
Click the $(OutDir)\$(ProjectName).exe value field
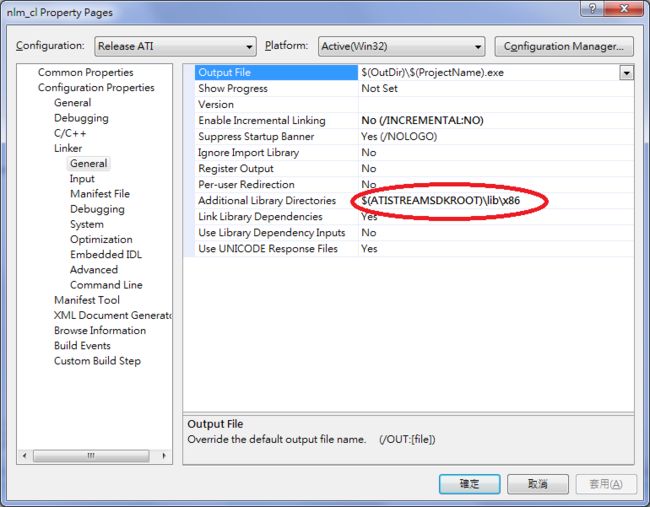pyautogui.click(x=489, y=73)
